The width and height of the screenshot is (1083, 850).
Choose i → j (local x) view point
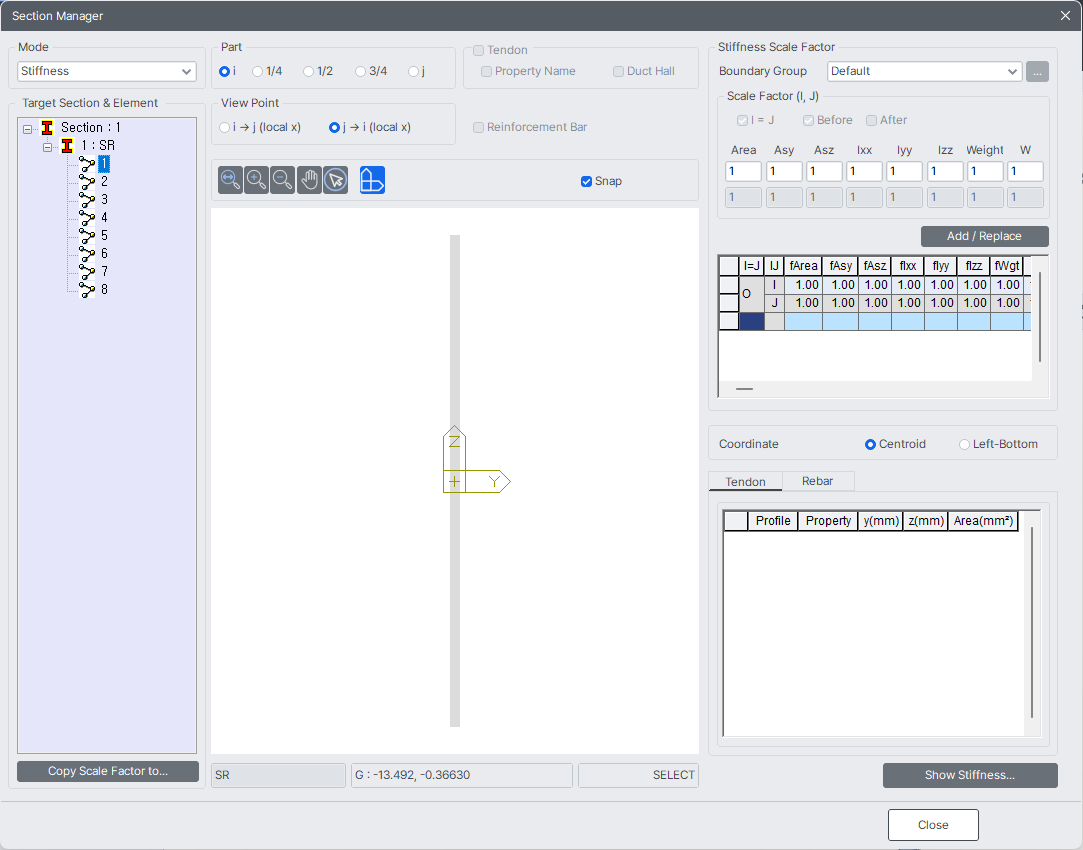coord(224,128)
